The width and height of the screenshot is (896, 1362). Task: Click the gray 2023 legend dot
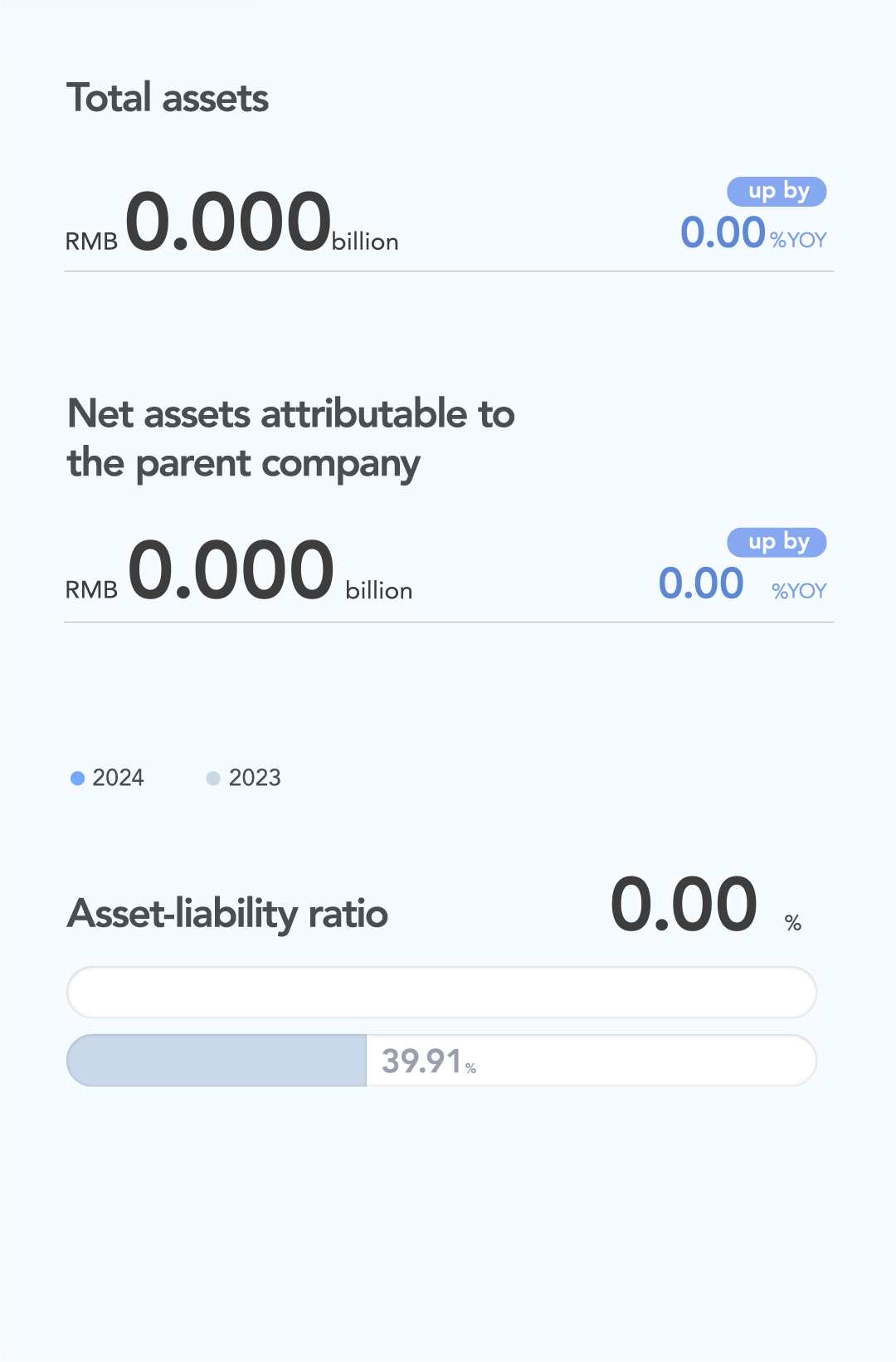pyautogui.click(x=213, y=779)
